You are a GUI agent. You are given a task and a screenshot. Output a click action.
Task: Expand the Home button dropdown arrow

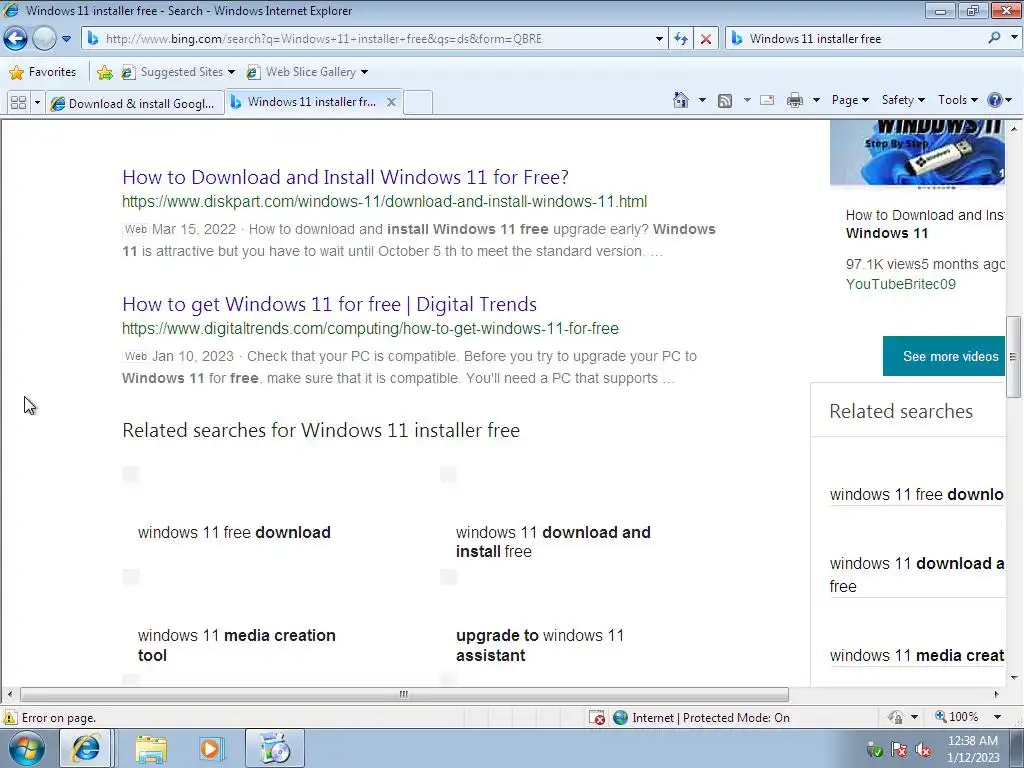pos(702,100)
